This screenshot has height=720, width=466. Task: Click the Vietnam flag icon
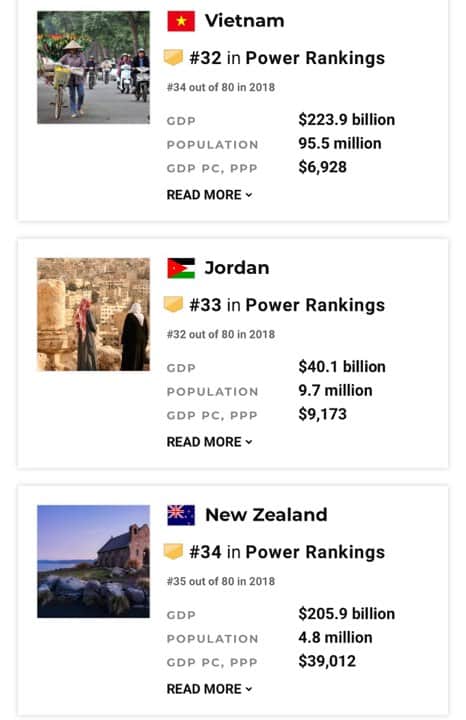pyautogui.click(x=181, y=21)
